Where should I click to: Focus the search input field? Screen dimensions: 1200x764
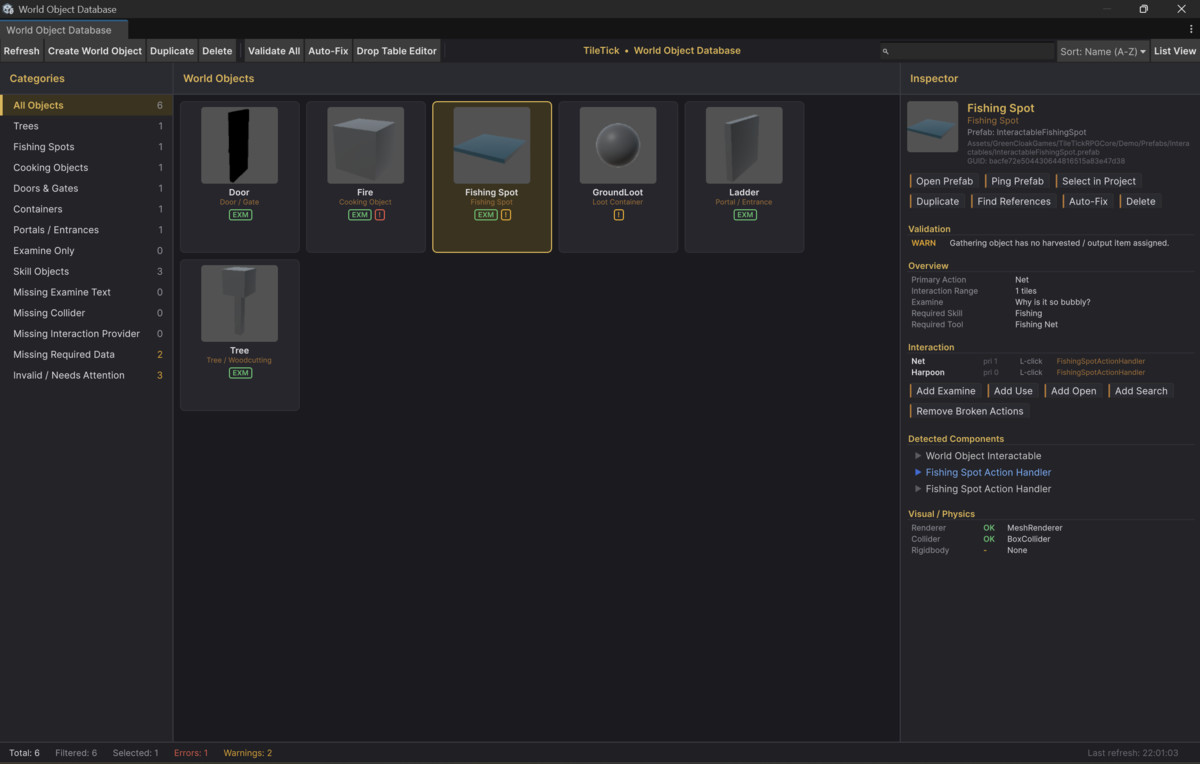[966, 51]
